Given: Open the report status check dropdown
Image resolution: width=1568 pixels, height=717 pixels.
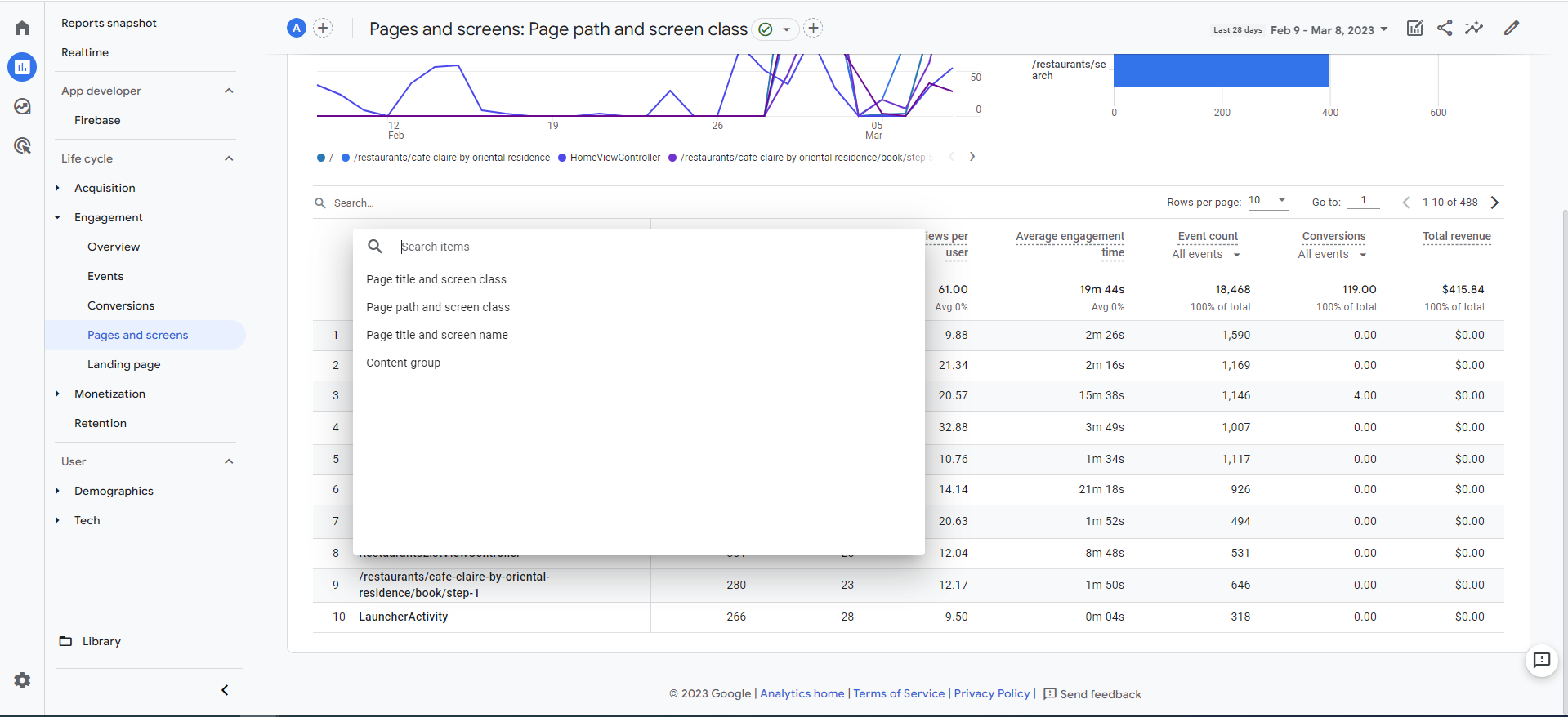Looking at the screenshot, I should click(774, 29).
